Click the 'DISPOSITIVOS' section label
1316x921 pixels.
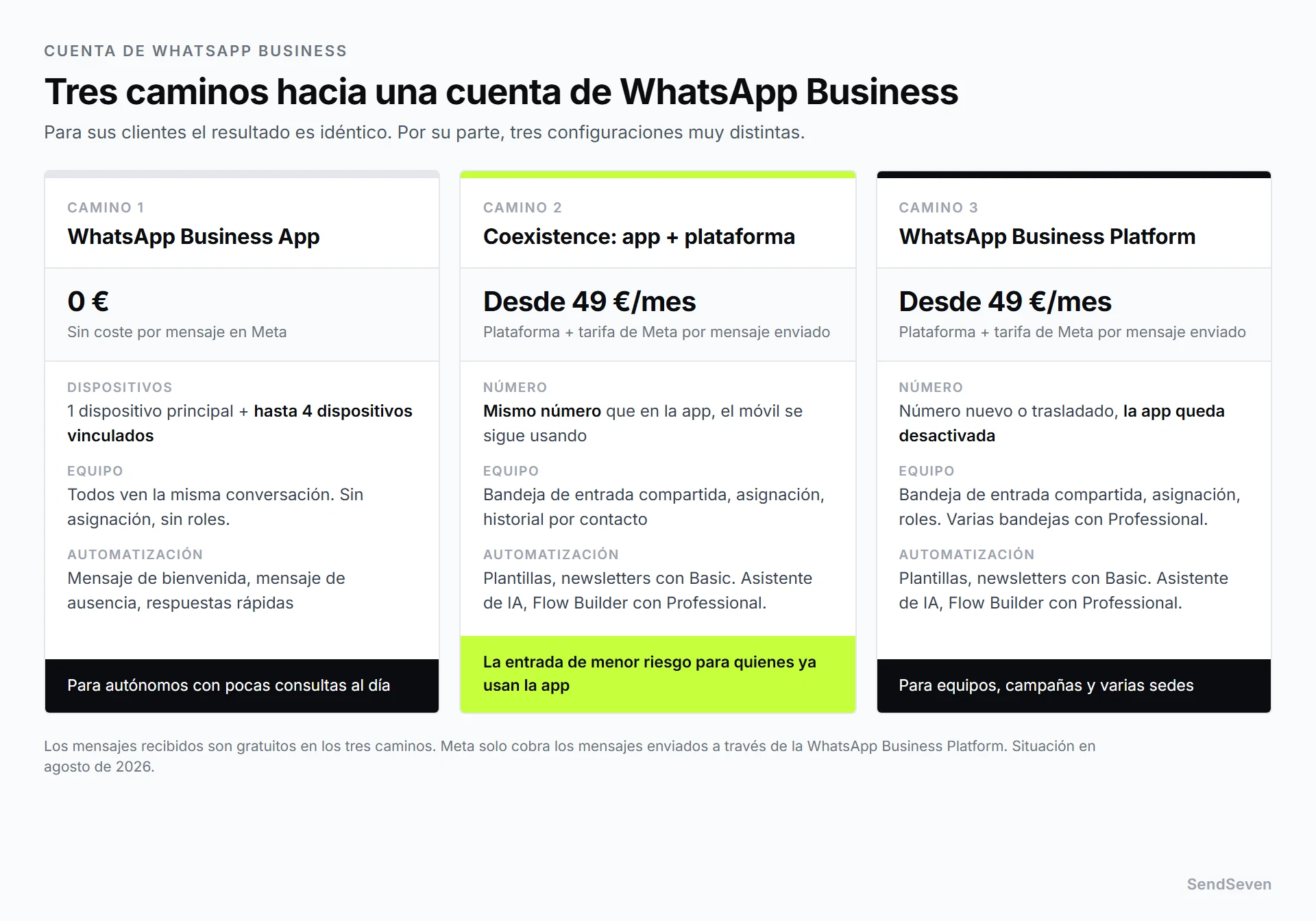(x=120, y=387)
